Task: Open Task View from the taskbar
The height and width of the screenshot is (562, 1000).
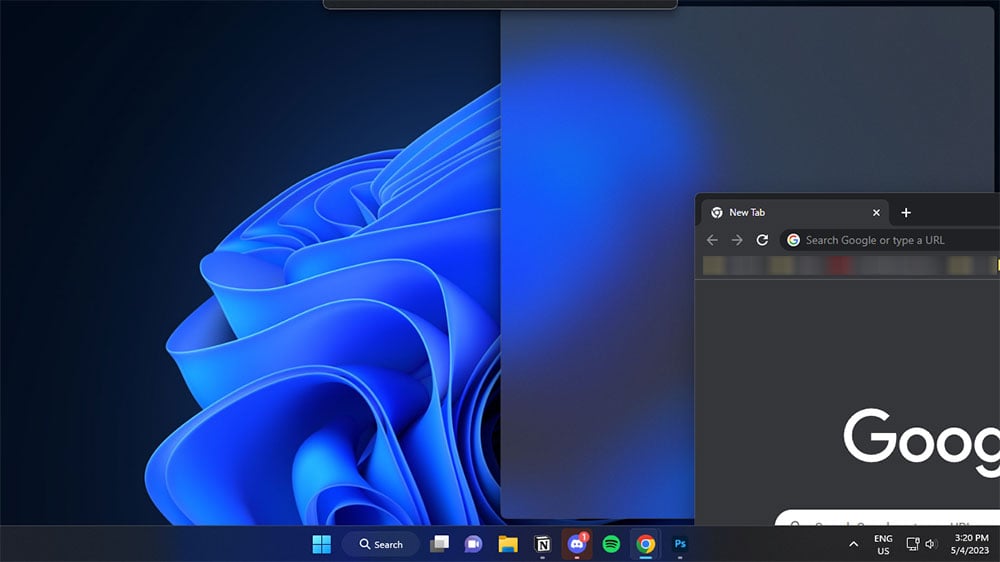Action: pos(439,544)
